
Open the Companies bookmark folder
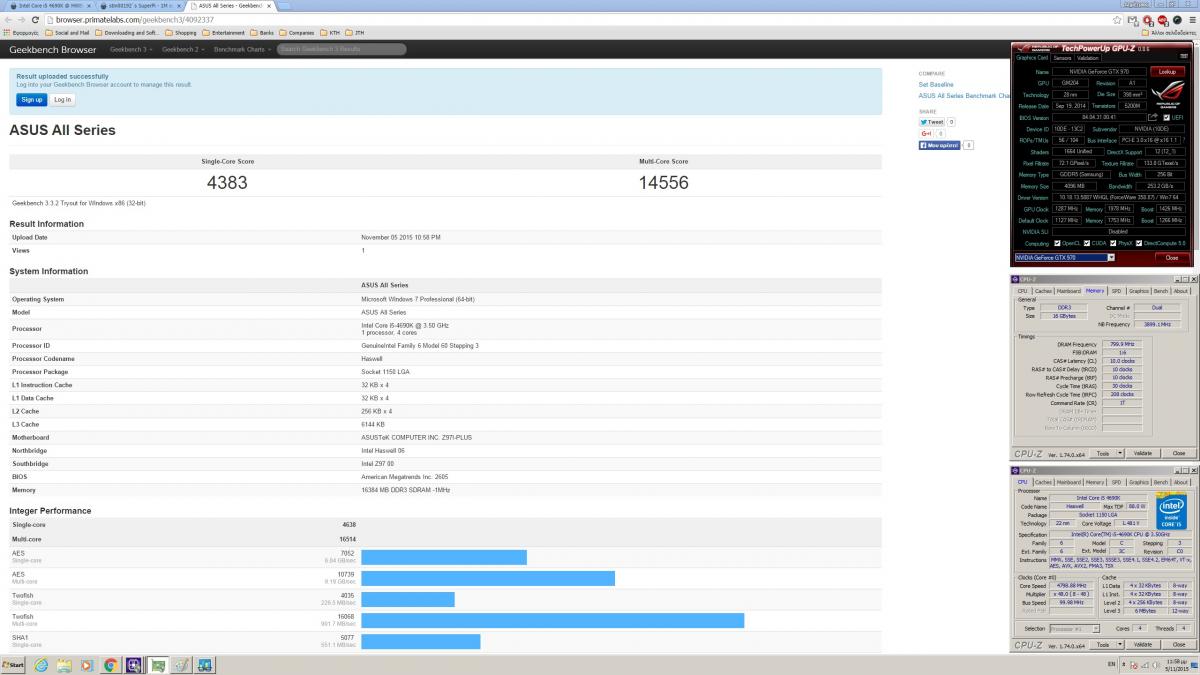(x=297, y=33)
